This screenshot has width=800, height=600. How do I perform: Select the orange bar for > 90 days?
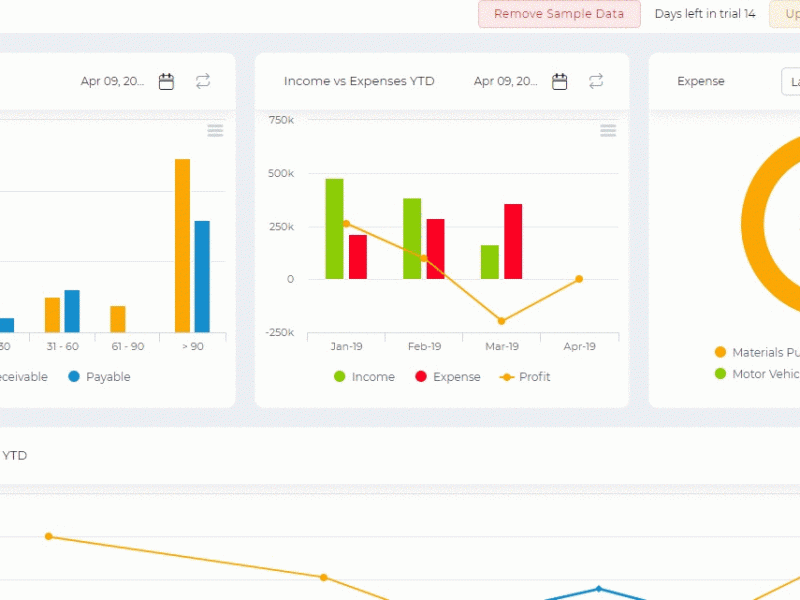[x=183, y=245]
